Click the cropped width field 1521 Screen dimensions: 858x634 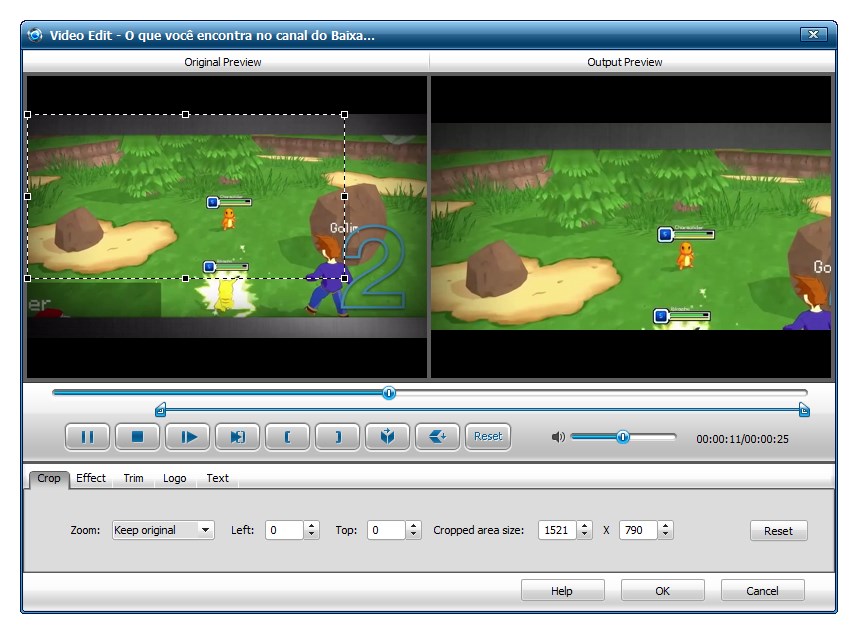(x=557, y=530)
